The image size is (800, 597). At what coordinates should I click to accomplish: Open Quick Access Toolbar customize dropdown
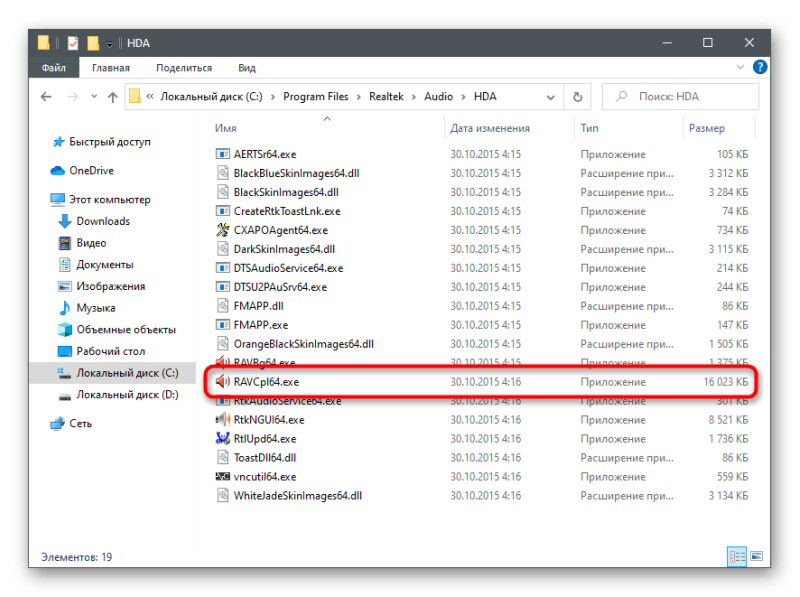(109, 44)
